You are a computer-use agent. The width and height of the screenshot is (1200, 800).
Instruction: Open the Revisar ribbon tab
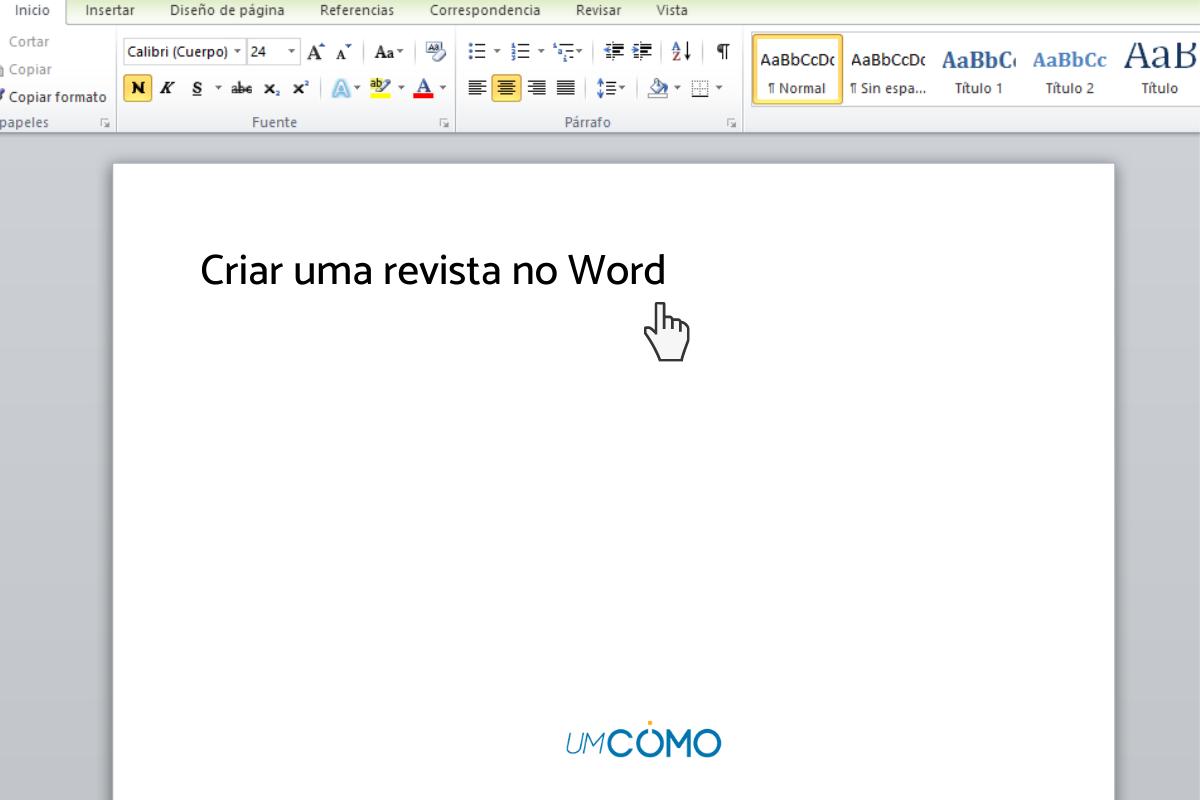(597, 10)
